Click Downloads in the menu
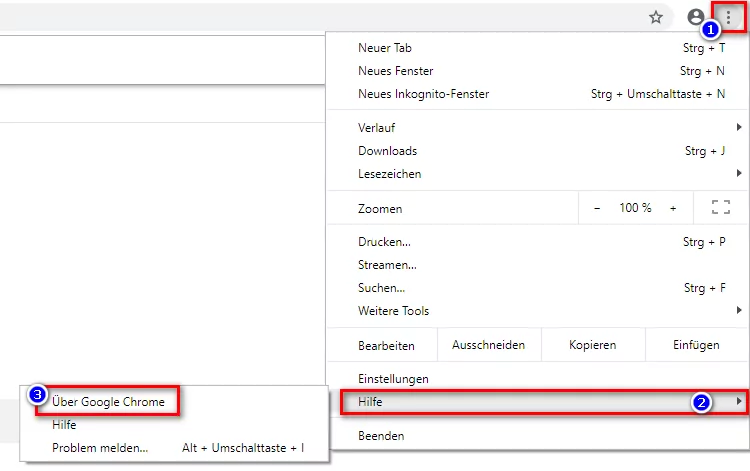750x471 pixels. point(388,151)
